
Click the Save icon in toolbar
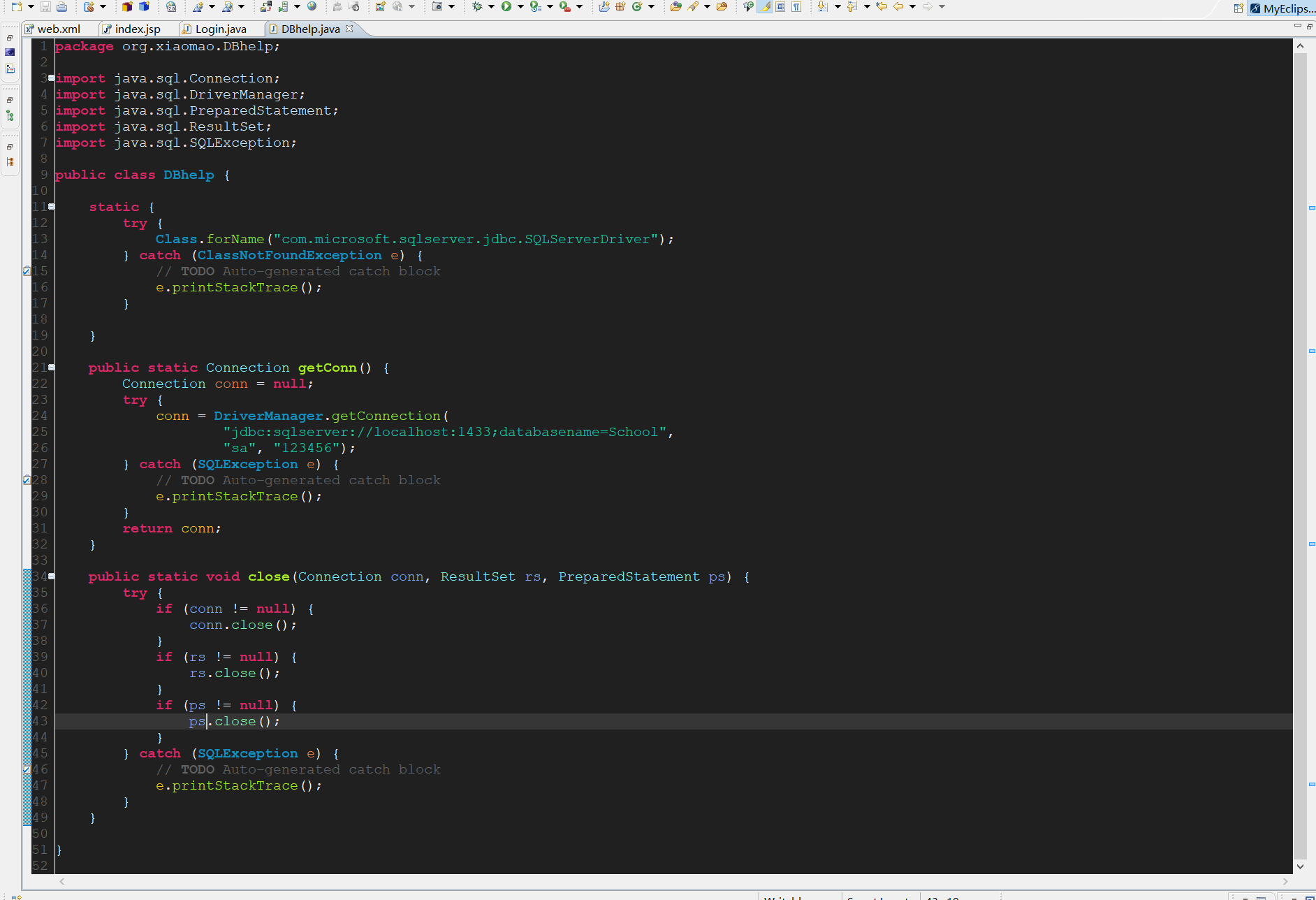tap(45, 7)
